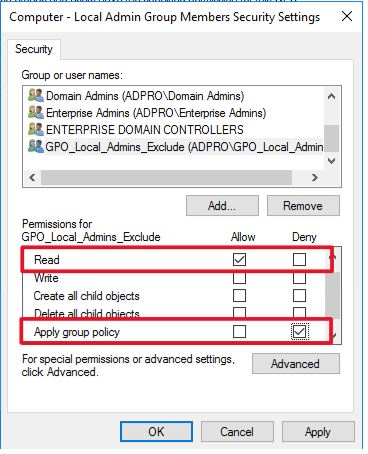
Task: Open Advanced permissions settings
Action: pos(296,364)
